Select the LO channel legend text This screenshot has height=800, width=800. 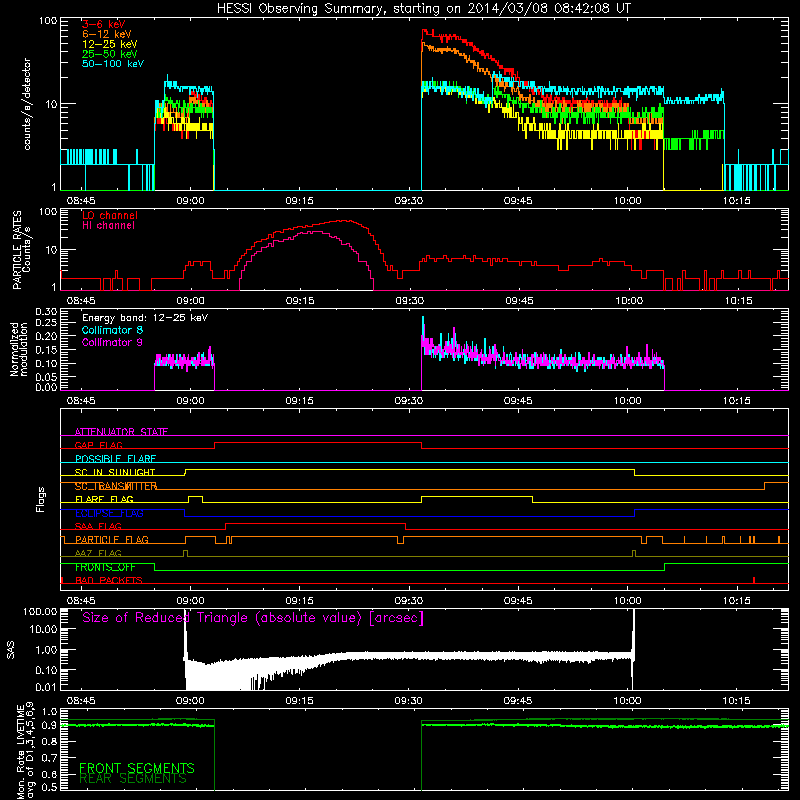coord(110,215)
